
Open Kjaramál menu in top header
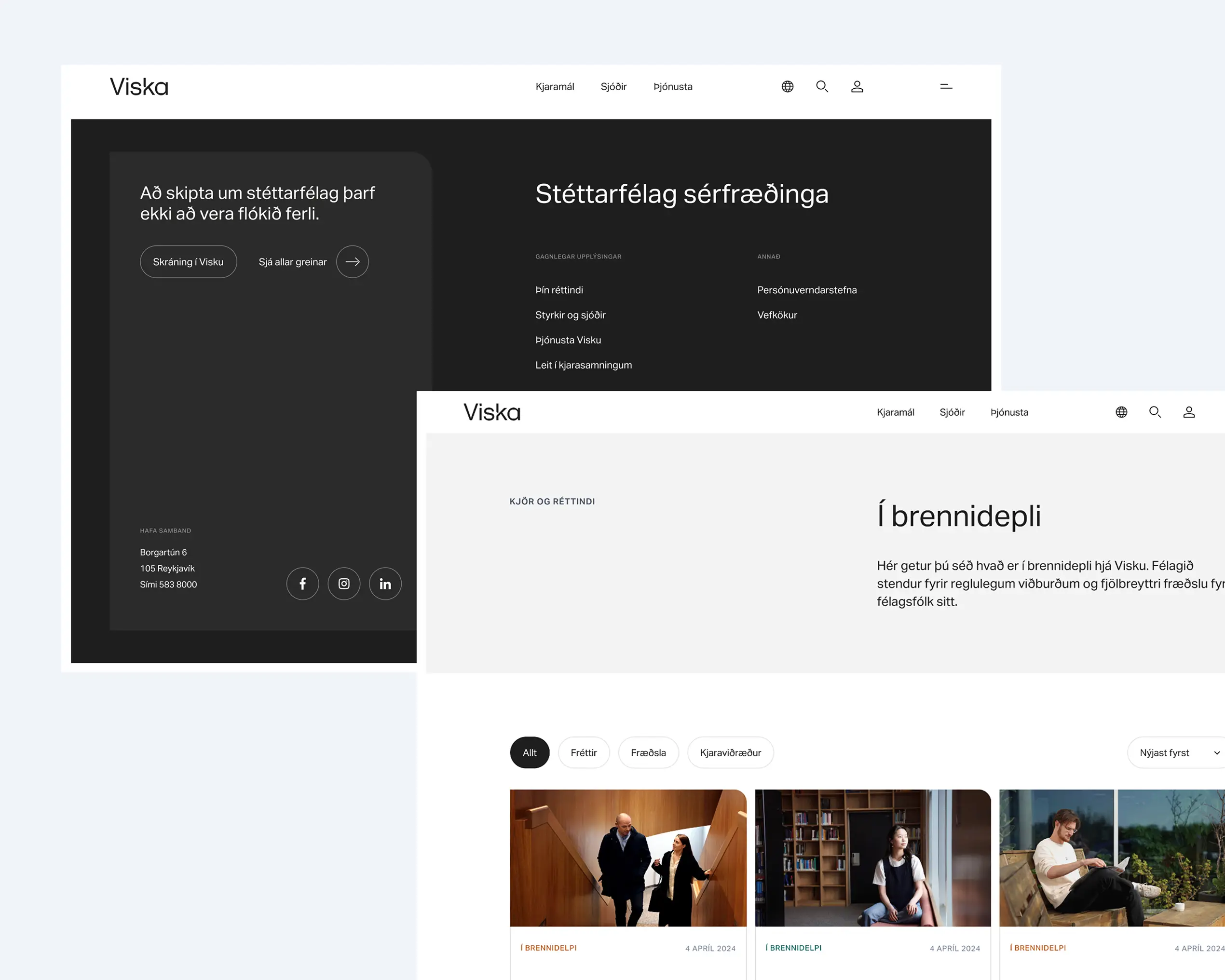[555, 86]
